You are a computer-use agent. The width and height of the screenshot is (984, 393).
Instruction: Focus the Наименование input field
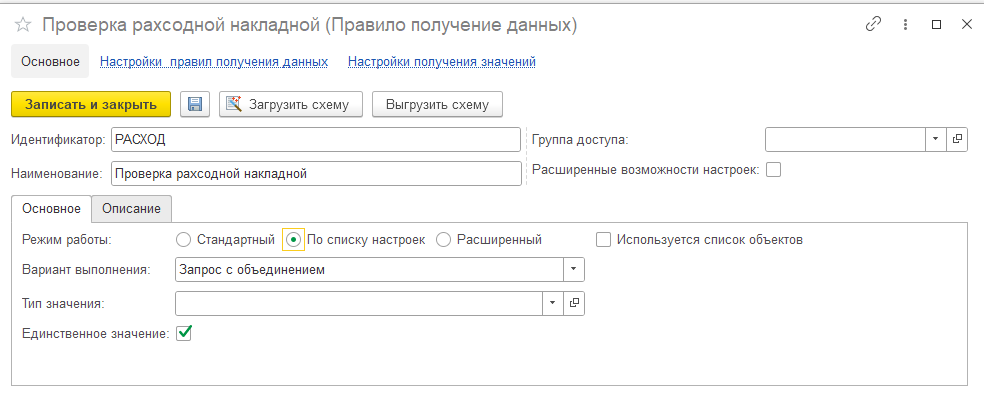pyautogui.click(x=316, y=174)
